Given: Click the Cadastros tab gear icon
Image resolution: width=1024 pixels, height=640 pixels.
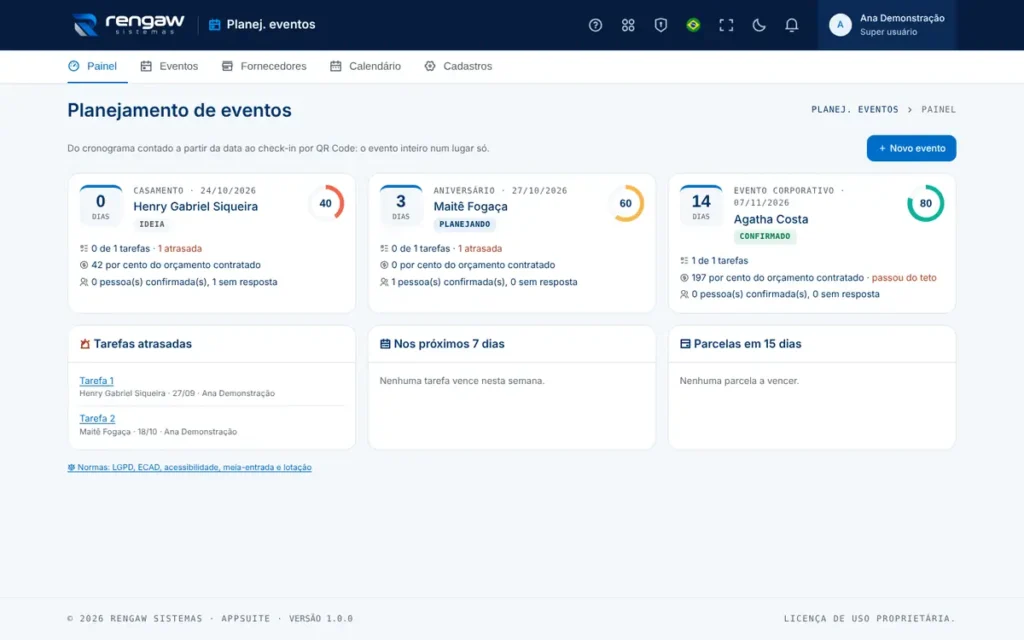Looking at the screenshot, I should pos(430,66).
